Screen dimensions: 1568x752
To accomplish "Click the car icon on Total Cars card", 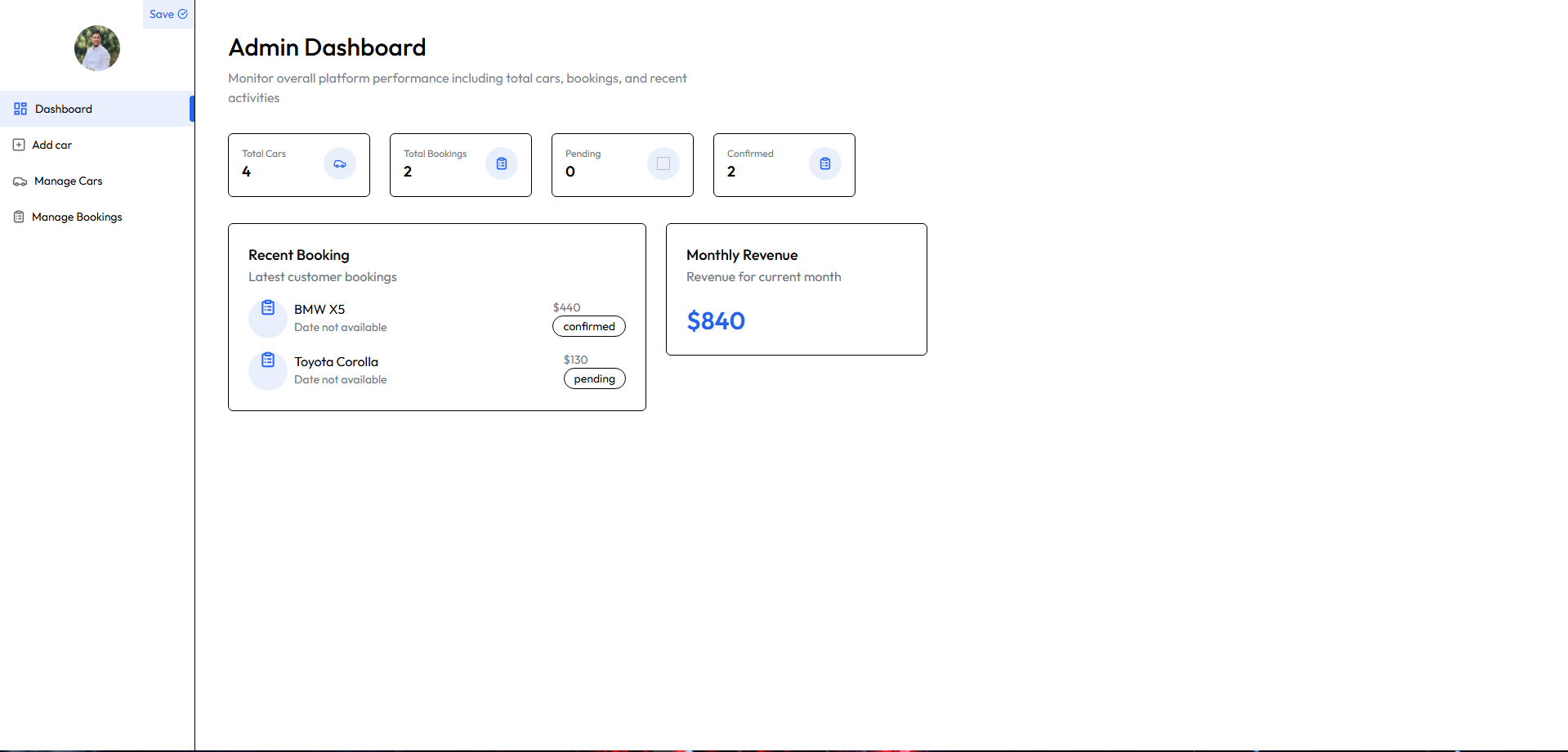I will [x=340, y=163].
